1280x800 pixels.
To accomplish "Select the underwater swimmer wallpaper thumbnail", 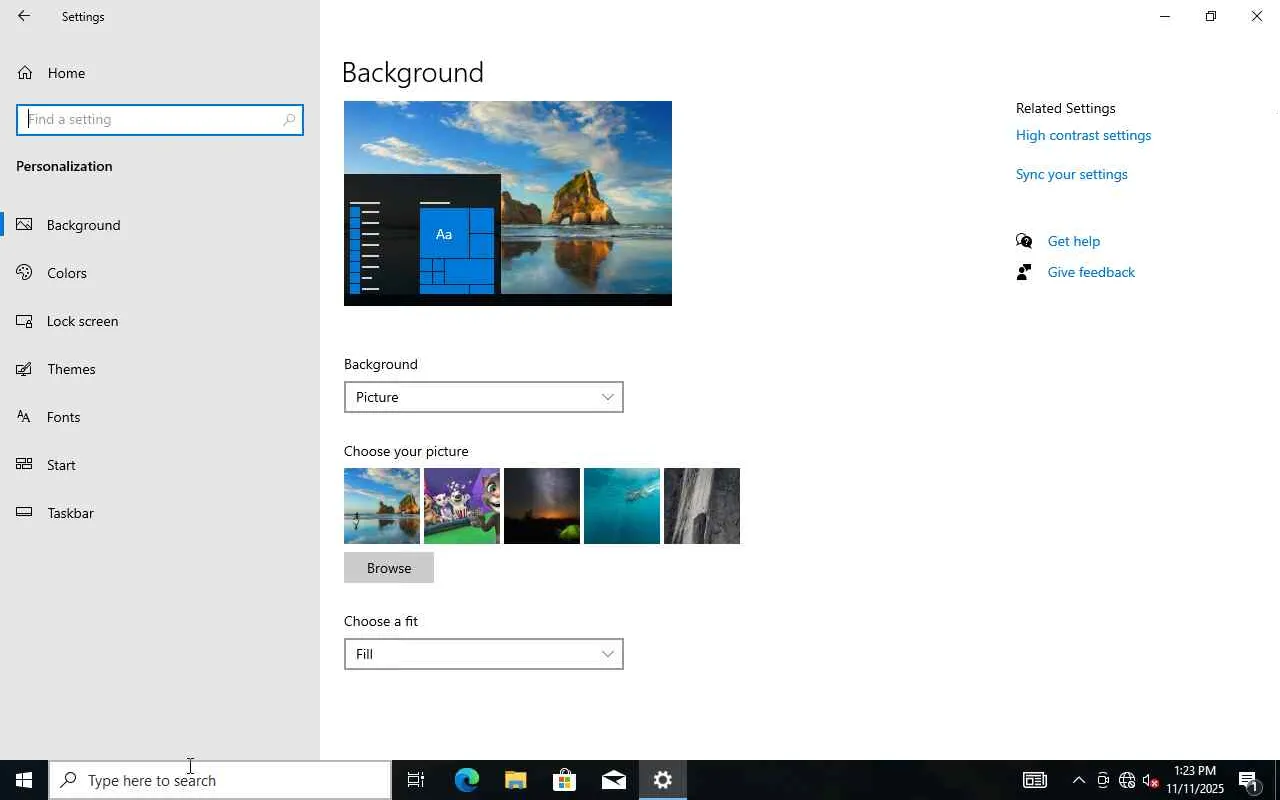I will [x=622, y=506].
